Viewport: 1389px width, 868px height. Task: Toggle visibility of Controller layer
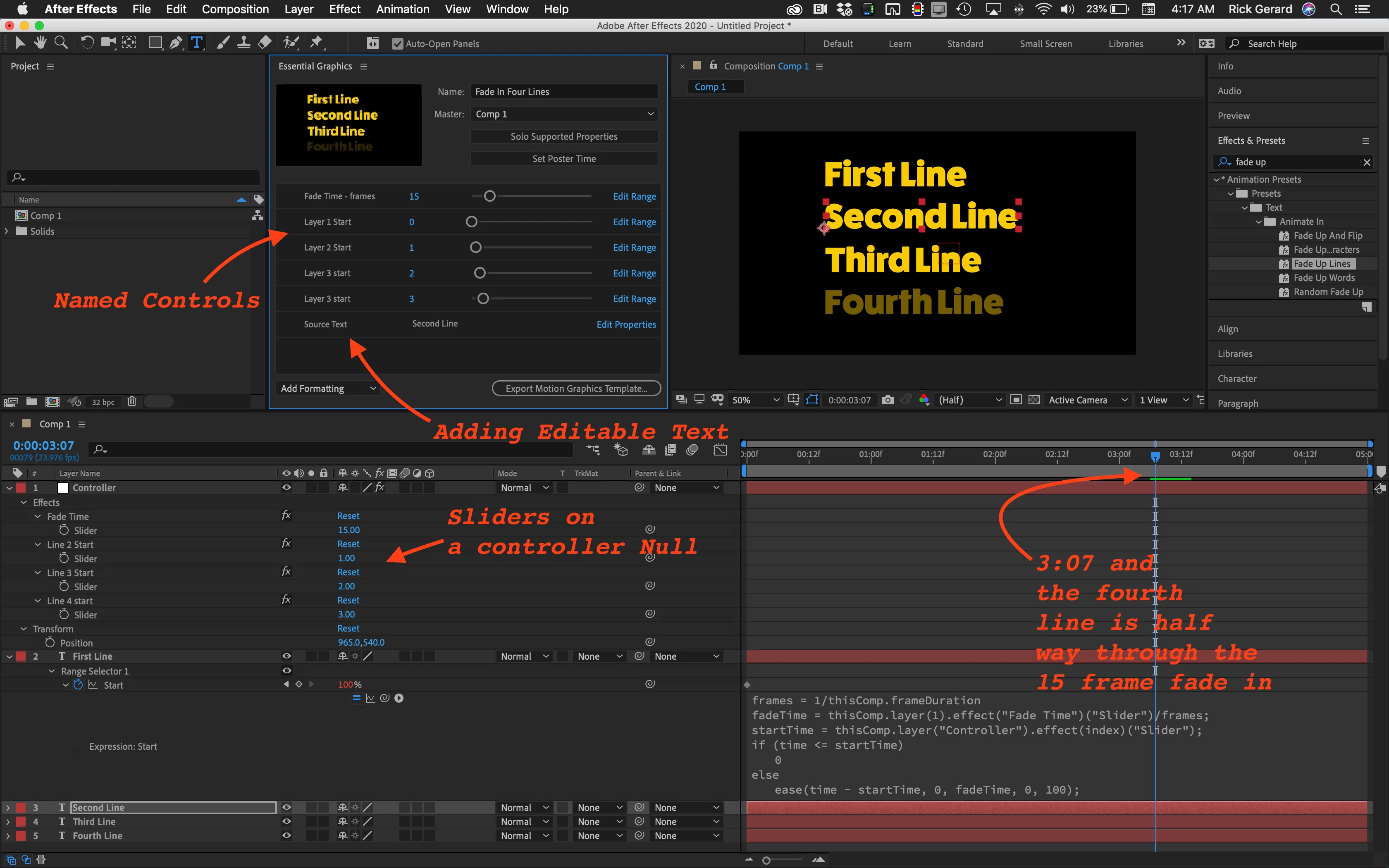point(286,487)
